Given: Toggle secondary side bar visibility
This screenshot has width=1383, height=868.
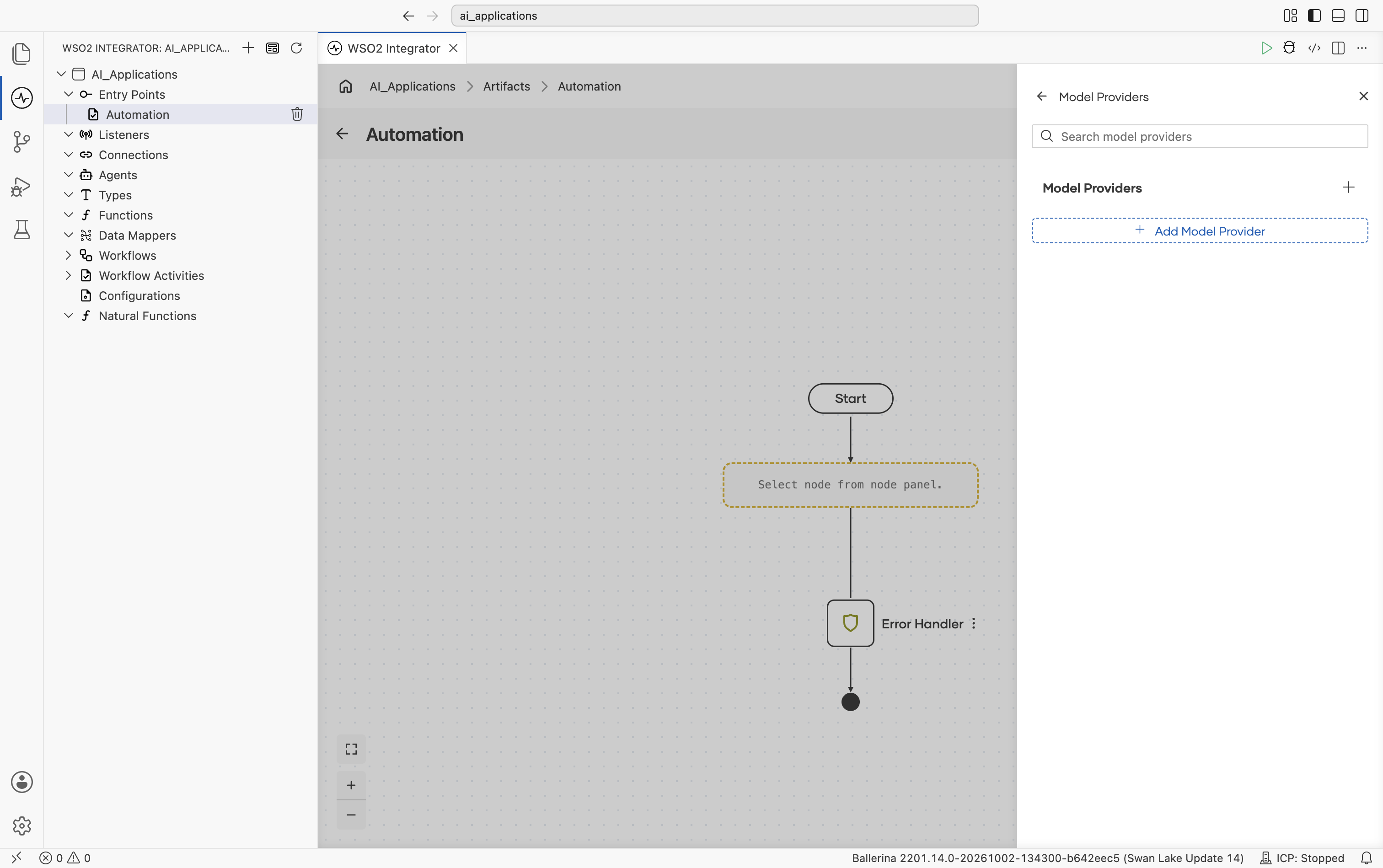Looking at the screenshot, I should (1362, 16).
